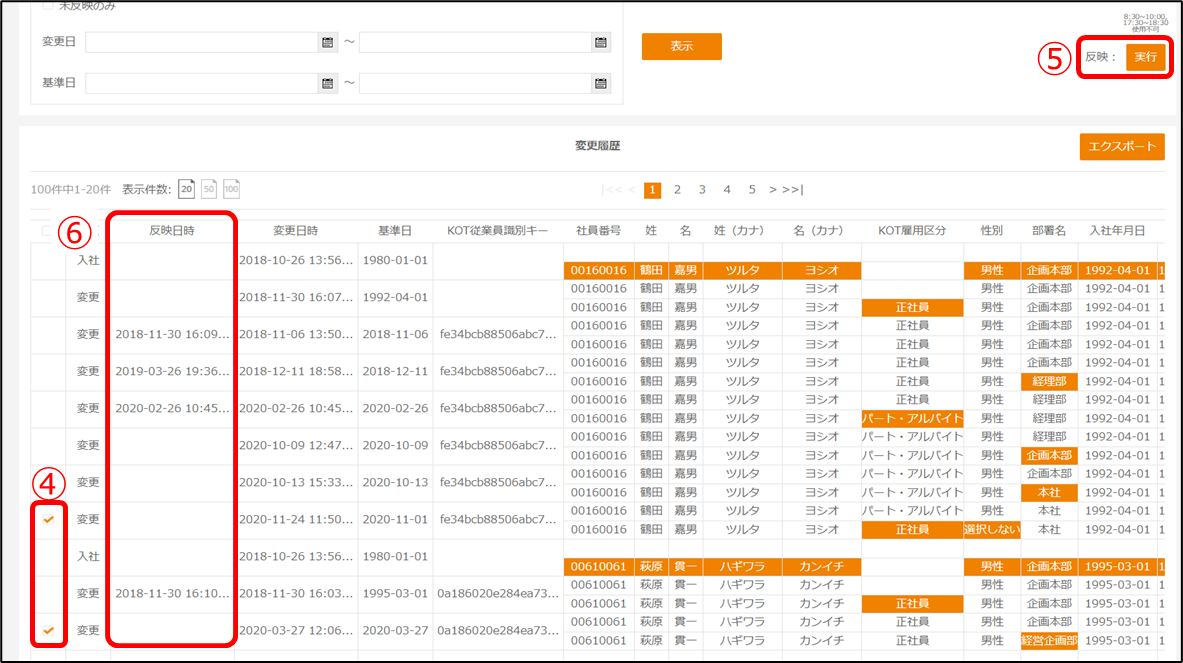The height and width of the screenshot is (663, 1183).
Task: Set display count to 20 rows
Action: (x=186, y=189)
